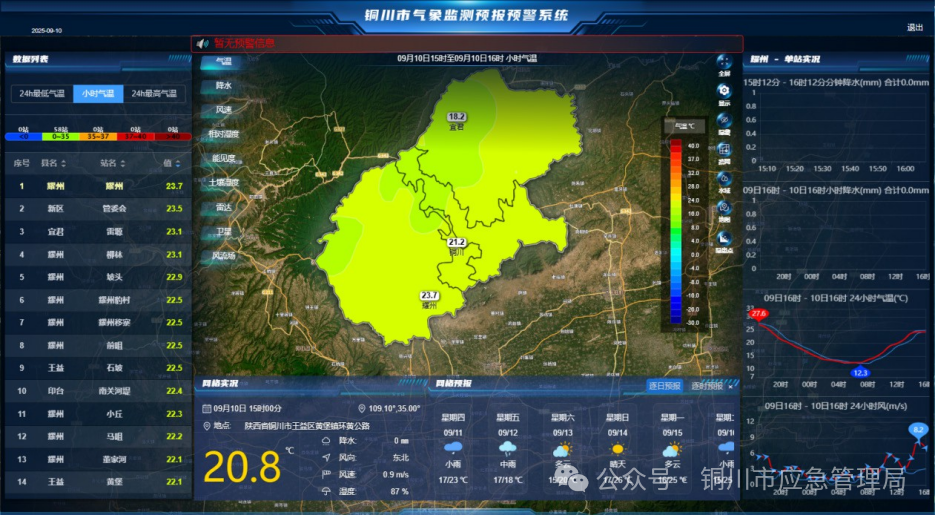
Task: Click the grid icon in map toolbar
Action: [723, 149]
